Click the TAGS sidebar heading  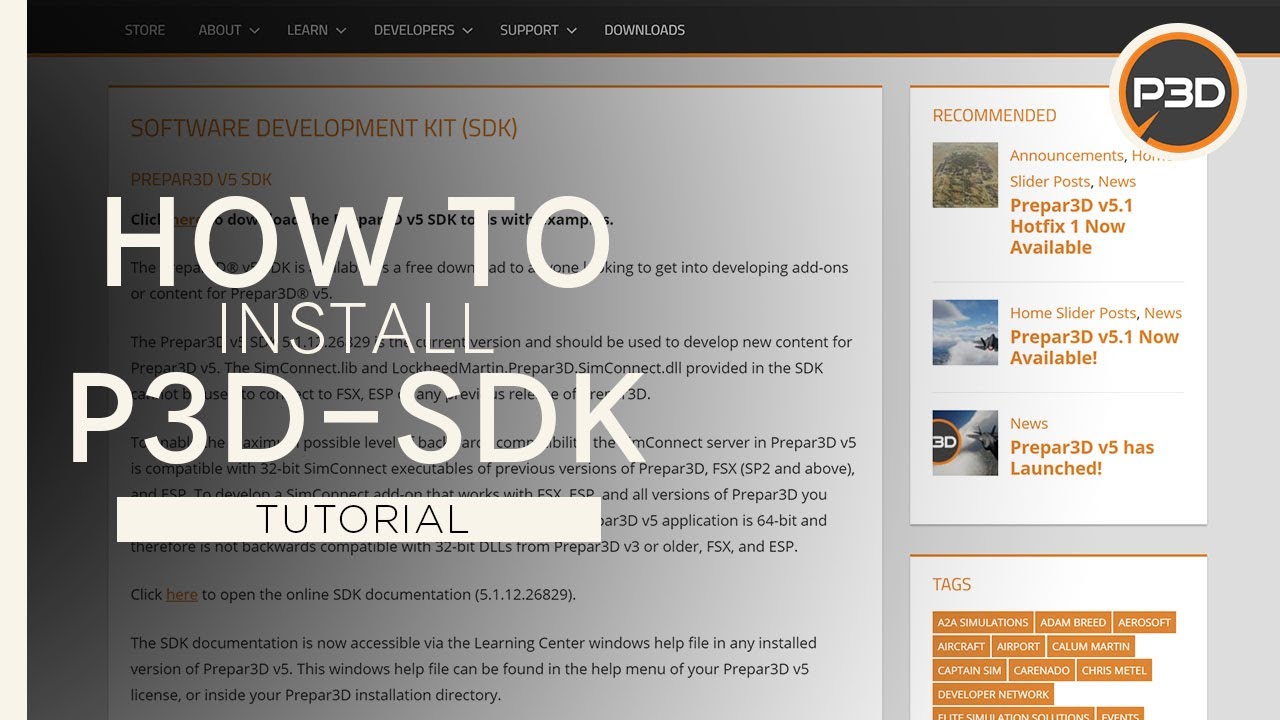click(952, 584)
